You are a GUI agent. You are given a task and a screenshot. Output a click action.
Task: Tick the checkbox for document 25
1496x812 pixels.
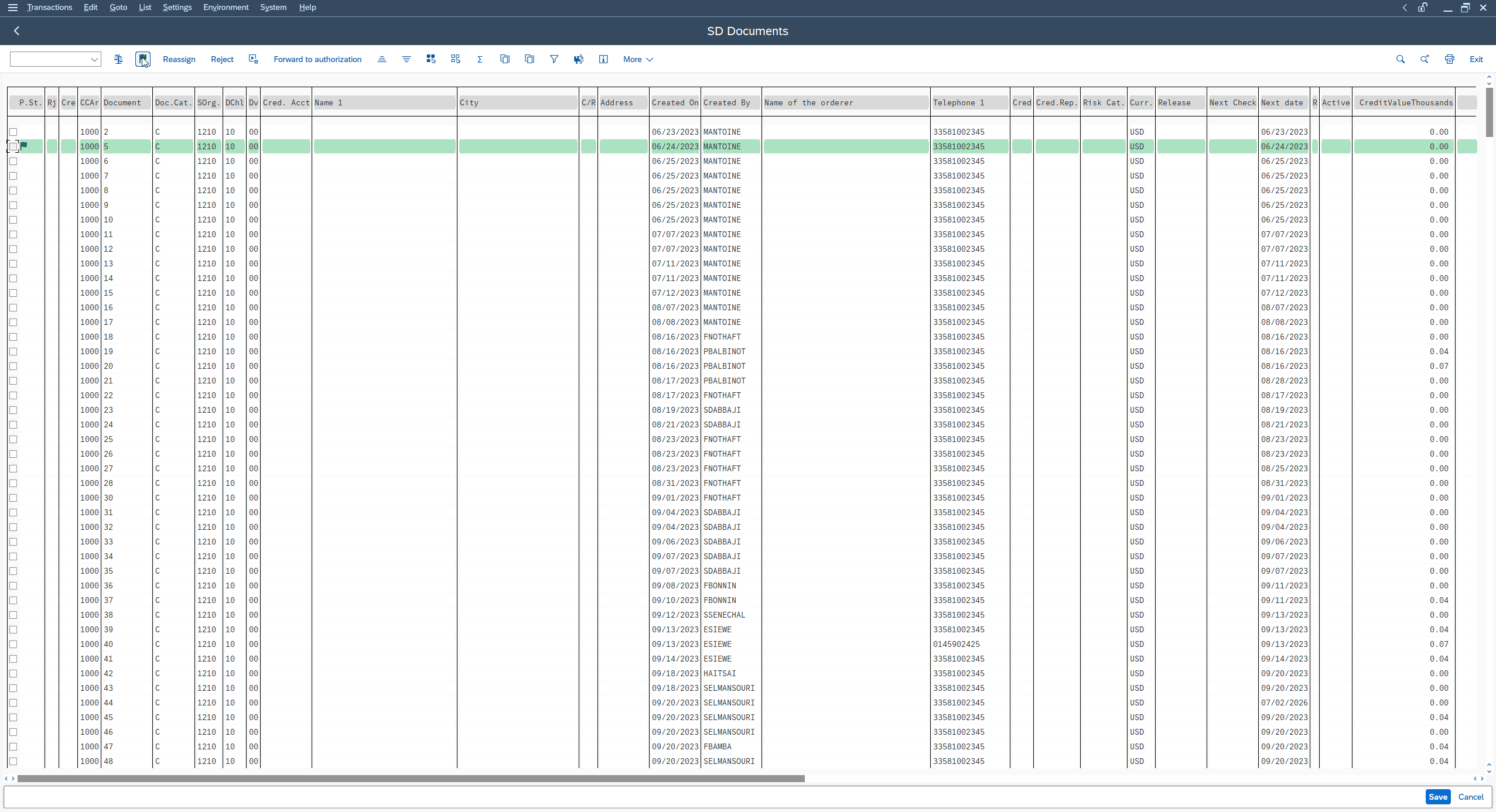(x=13, y=440)
